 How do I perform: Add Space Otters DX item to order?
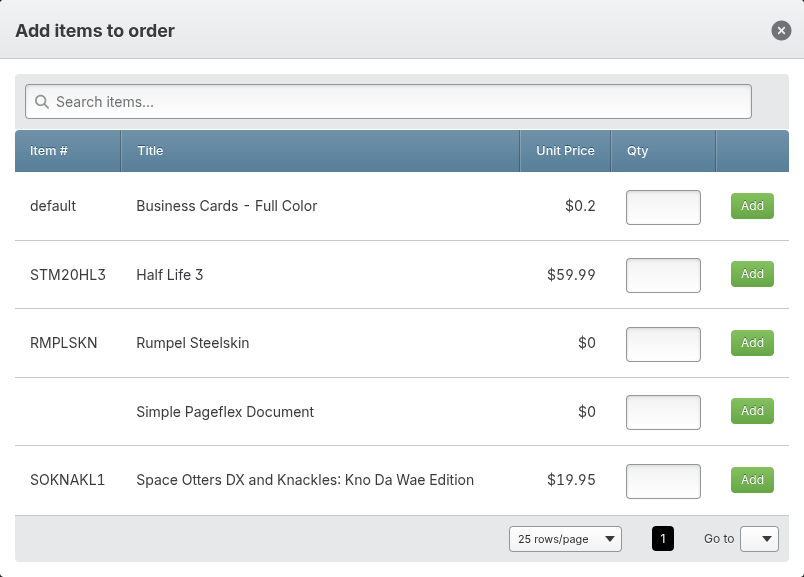pos(752,480)
